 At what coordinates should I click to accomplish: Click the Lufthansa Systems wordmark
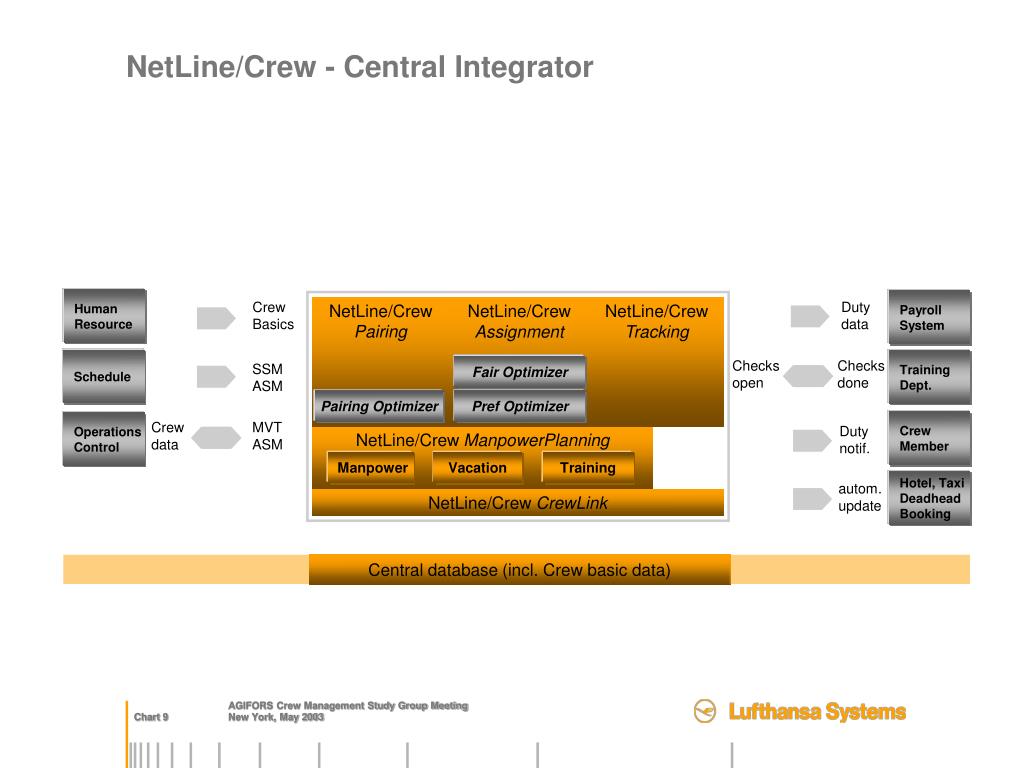pyautogui.click(x=817, y=711)
